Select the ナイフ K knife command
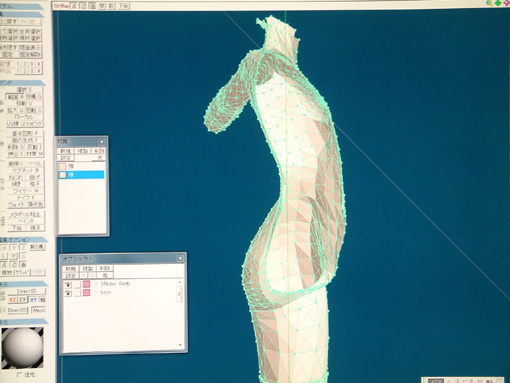Screen dimensions: 510x383 pos(26,198)
